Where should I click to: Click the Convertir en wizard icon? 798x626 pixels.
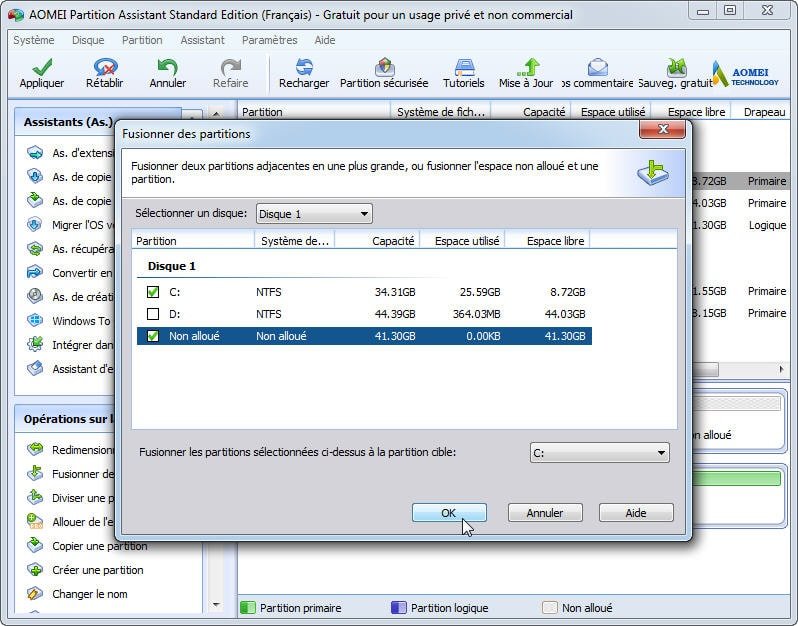point(35,272)
